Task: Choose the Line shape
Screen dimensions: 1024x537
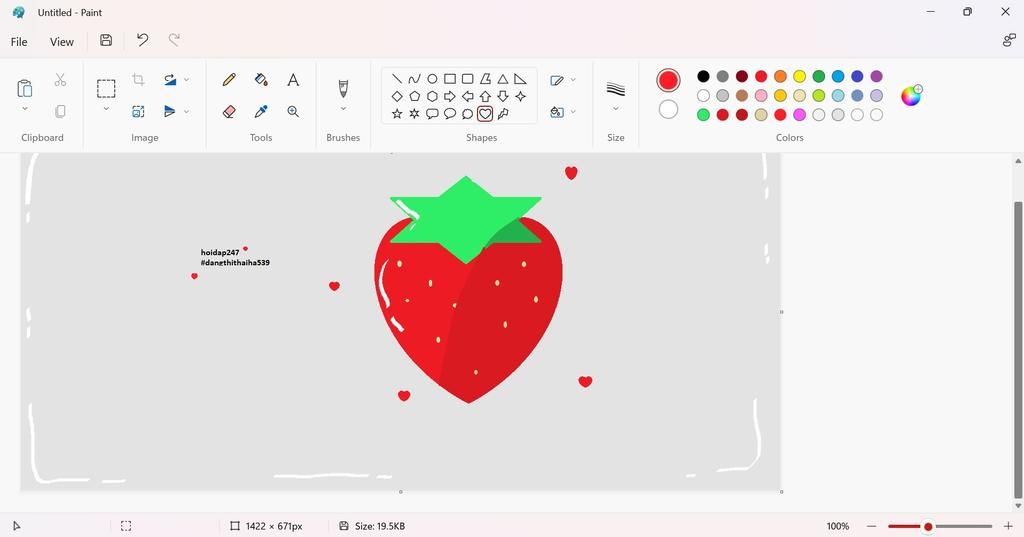Action: click(x=396, y=79)
